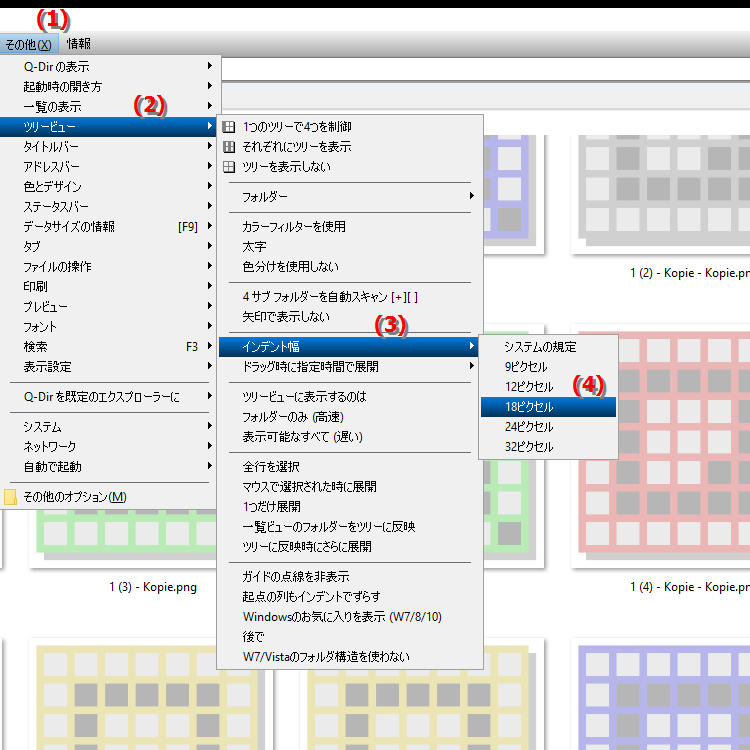The width and height of the screenshot is (750, 750).
Task: Toggle 起点の列もインデントでずらす
Action: click(350, 596)
